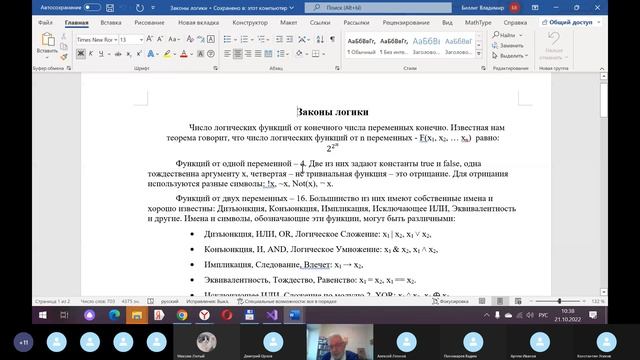Screen dimensions: 640x360
Task: Click the Format Painter brush icon
Action: (x=64, y=57)
